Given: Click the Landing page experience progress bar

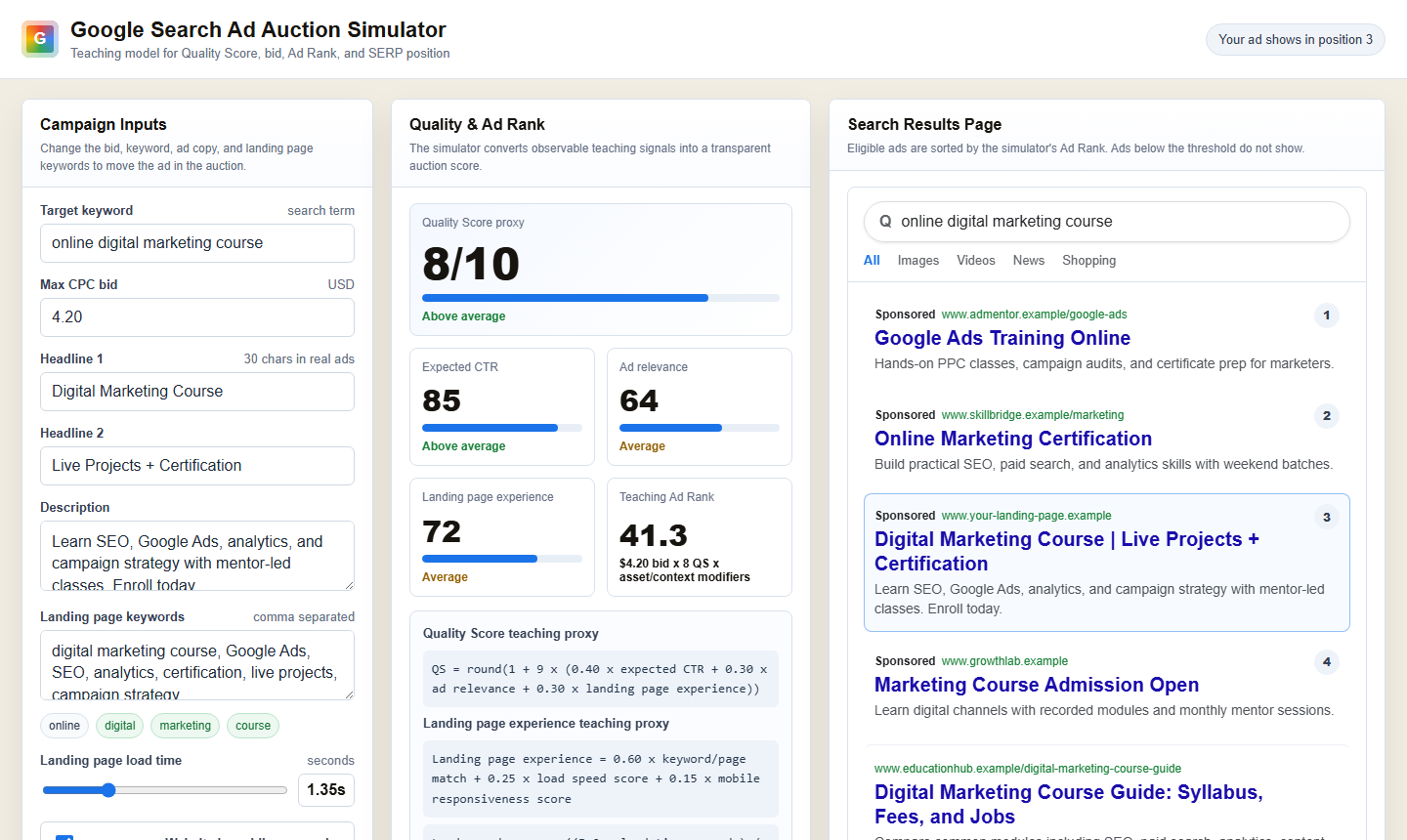Looking at the screenshot, I should tap(502, 559).
